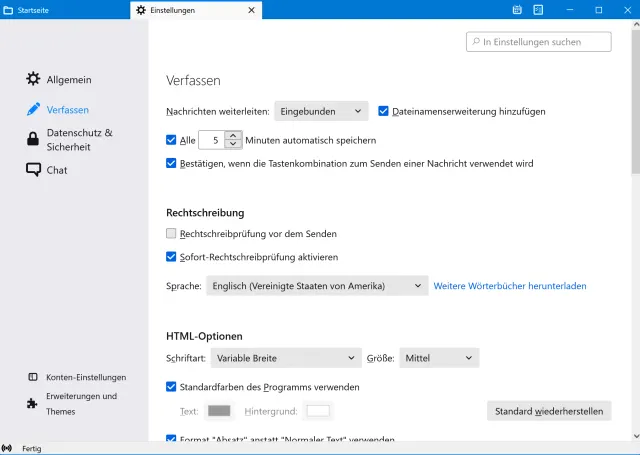The width and height of the screenshot is (640, 455).
Task: Open the calendar icon in title bar
Action: [x=517, y=10]
